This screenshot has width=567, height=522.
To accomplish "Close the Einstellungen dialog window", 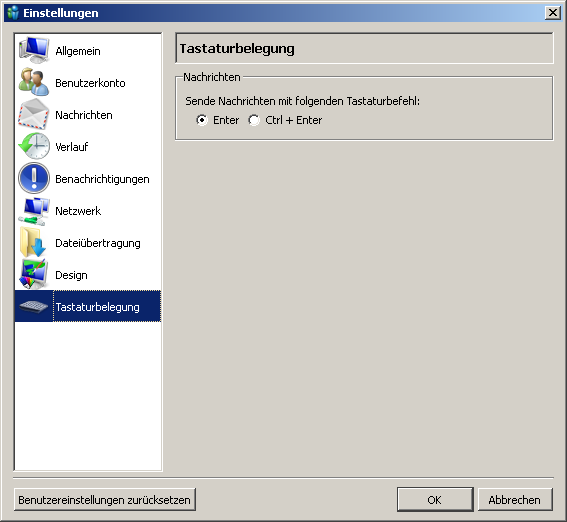I will click(x=553, y=13).
